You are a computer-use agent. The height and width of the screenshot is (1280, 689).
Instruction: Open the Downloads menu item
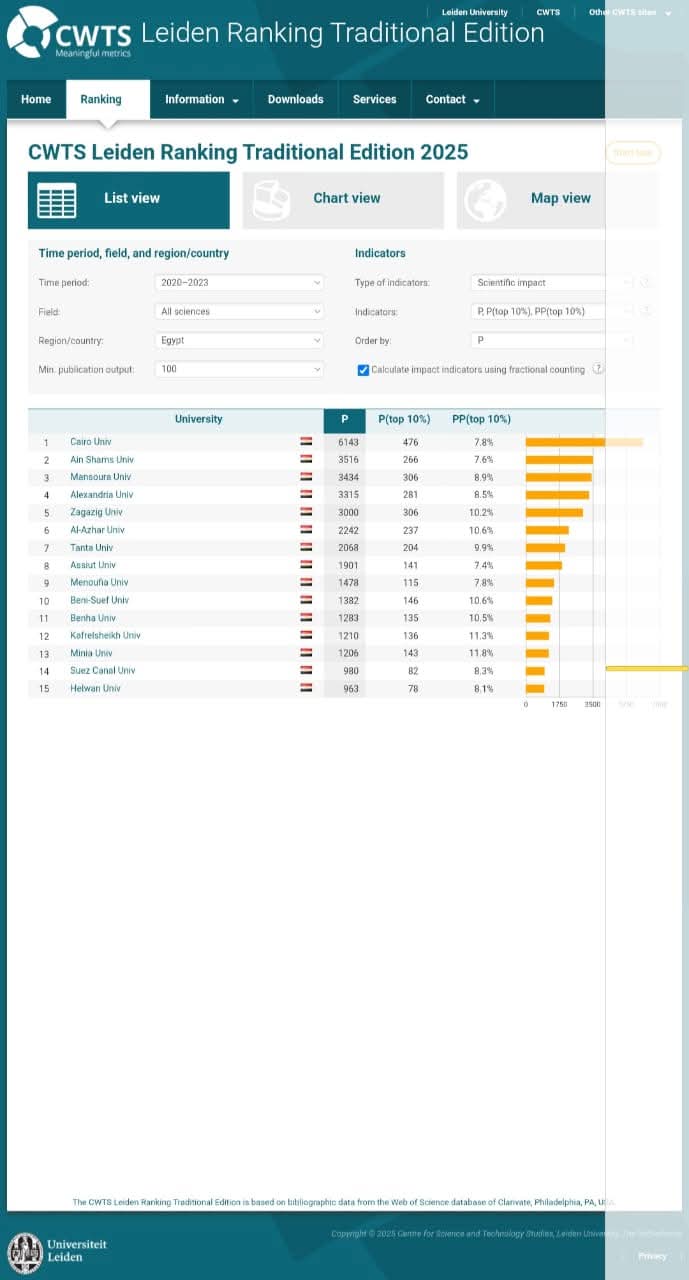(295, 100)
